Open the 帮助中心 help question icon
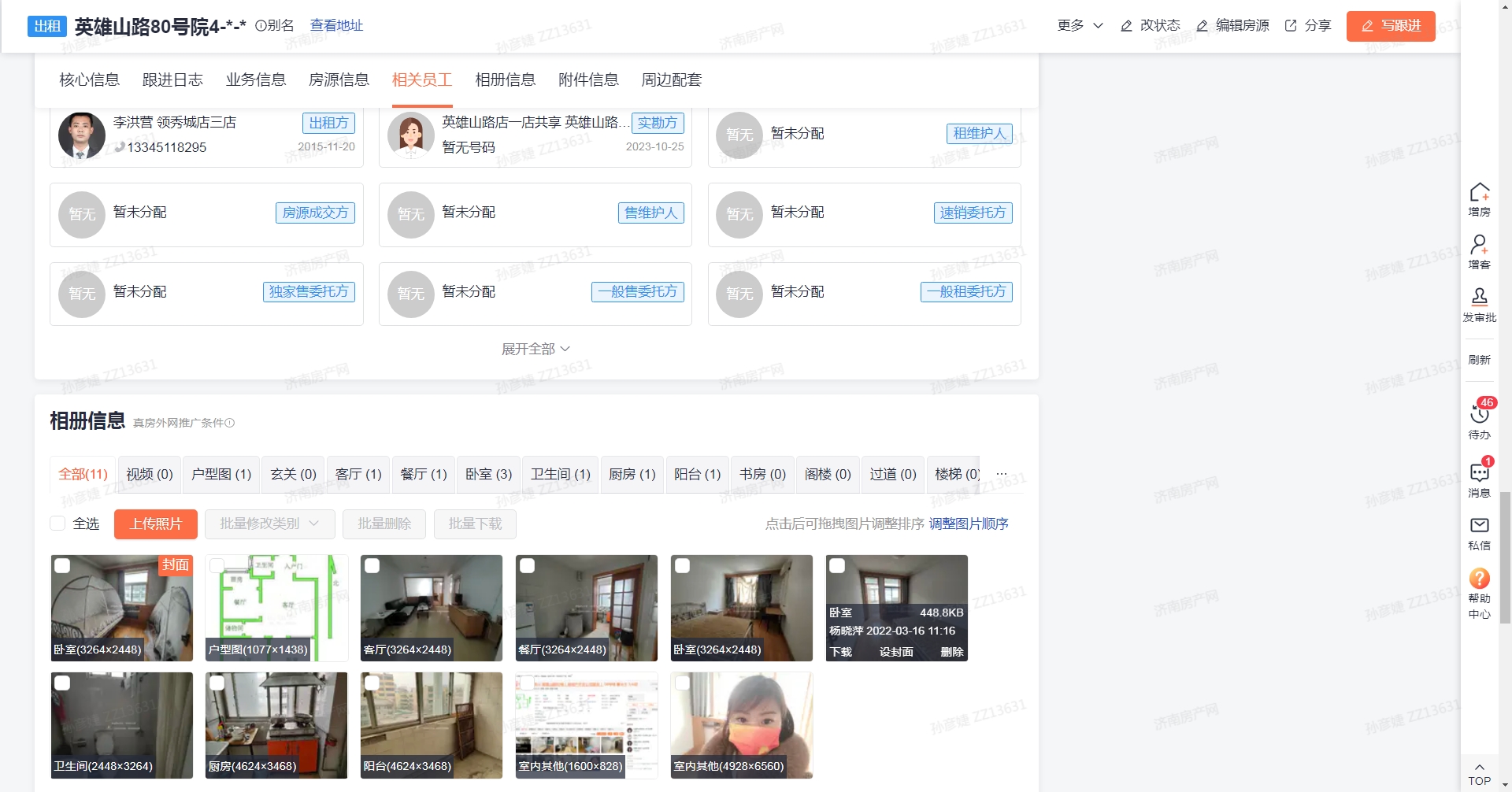Image resolution: width=1512 pixels, height=792 pixels. click(x=1479, y=579)
